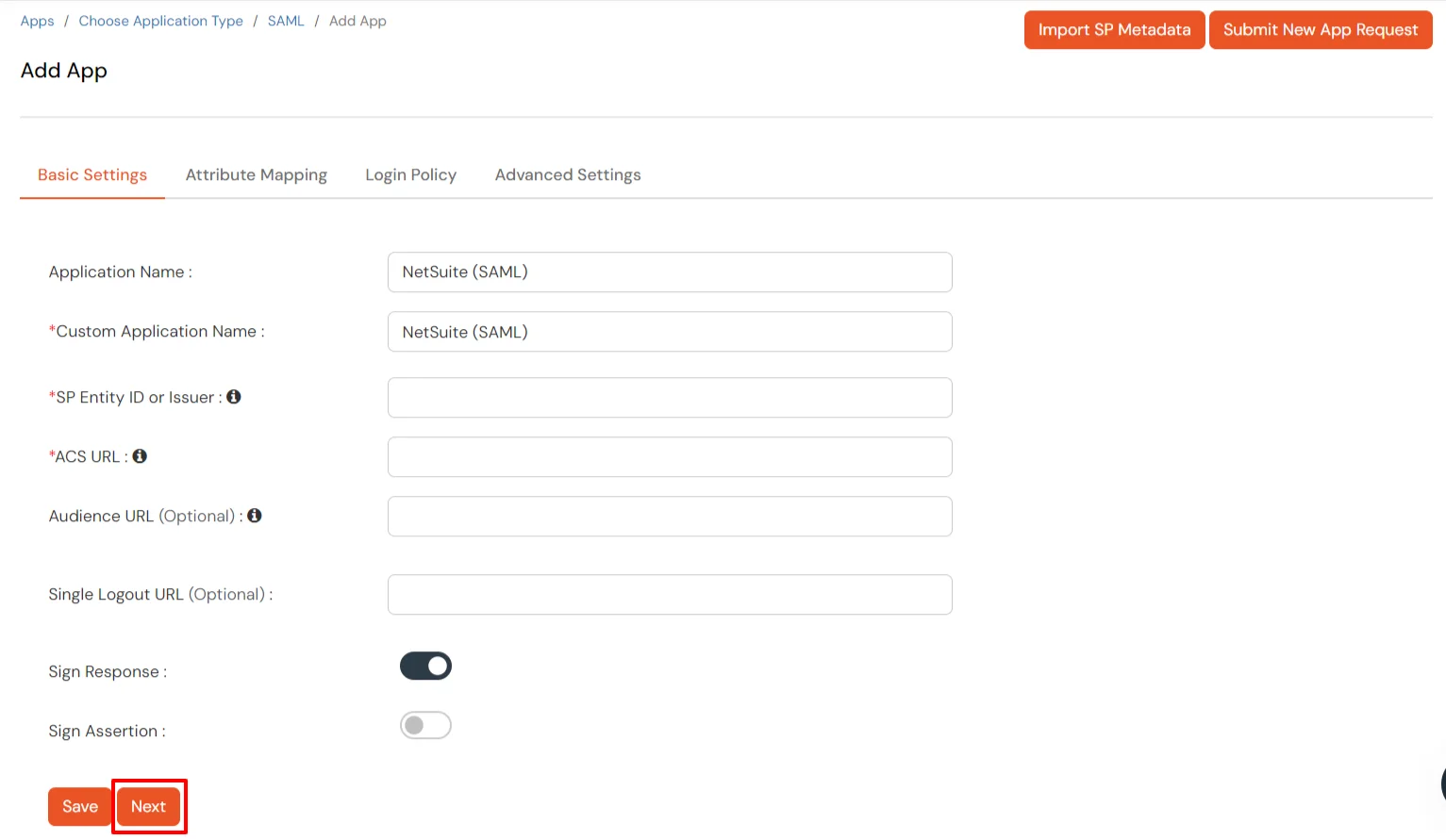Screen dimensions: 1446x840
Task: Click the Single Logout URL (Optional) label
Action: tap(160, 595)
